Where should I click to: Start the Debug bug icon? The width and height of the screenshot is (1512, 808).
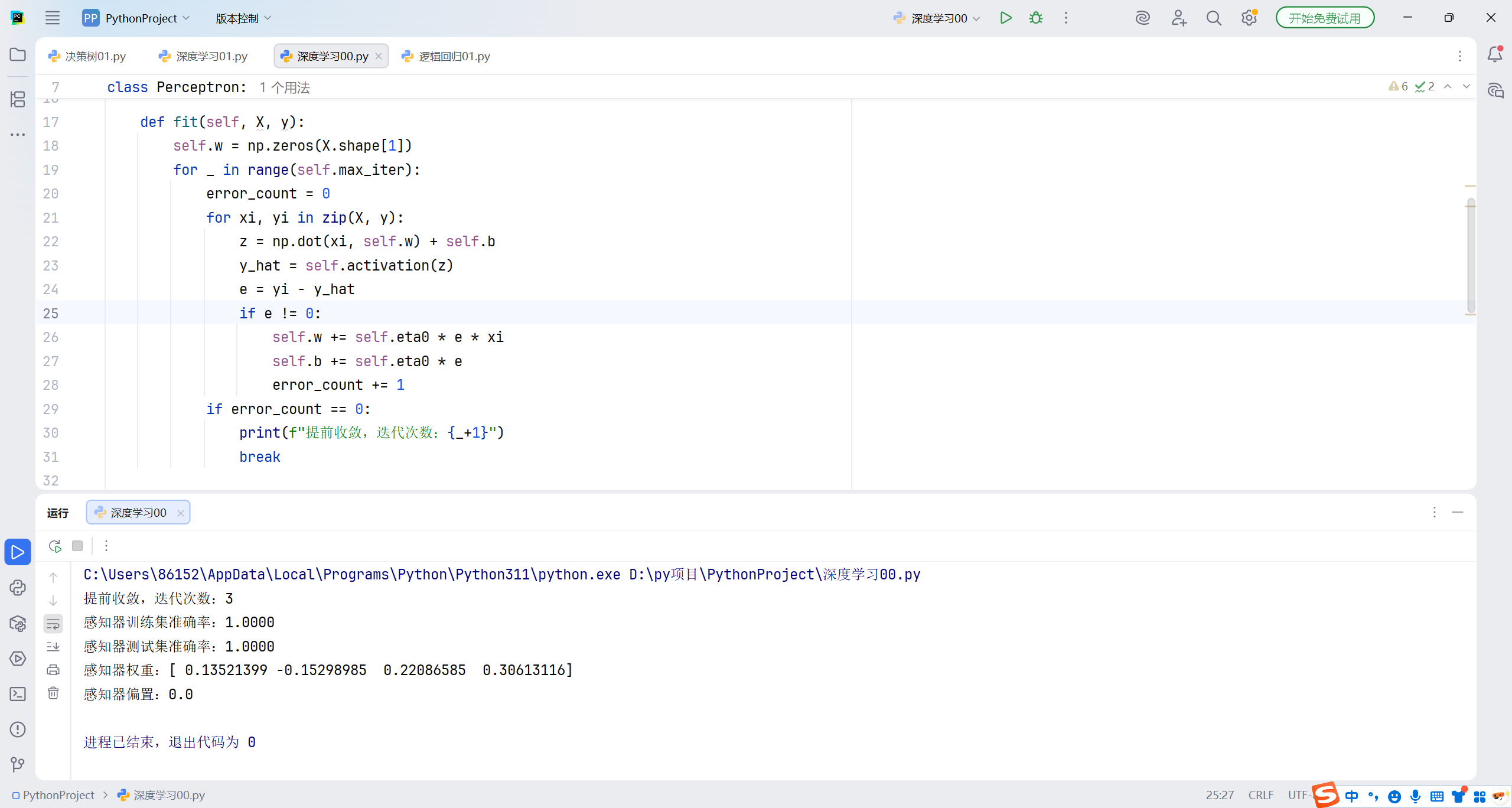tap(1036, 18)
